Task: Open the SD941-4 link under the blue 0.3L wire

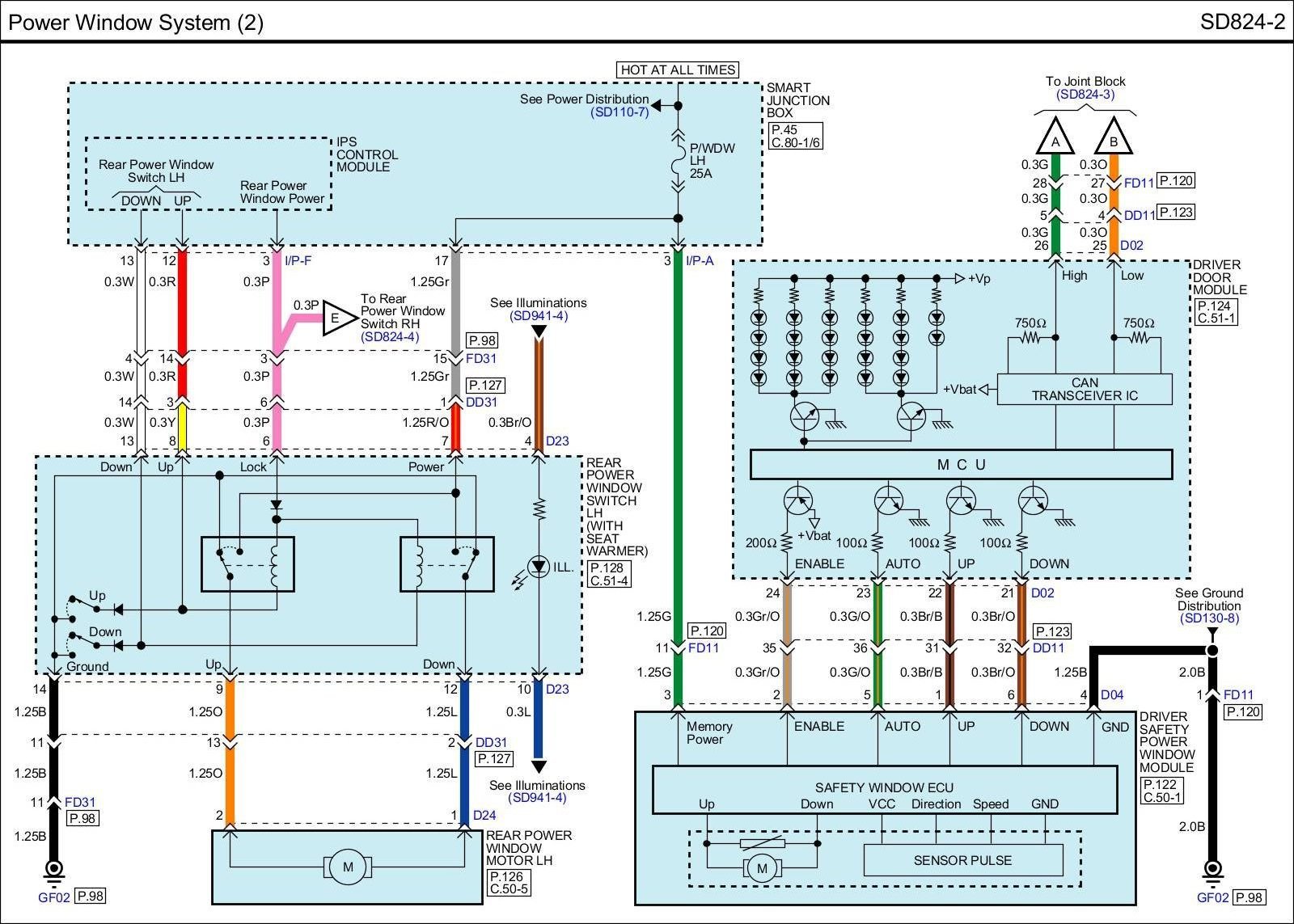Action: point(537,798)
